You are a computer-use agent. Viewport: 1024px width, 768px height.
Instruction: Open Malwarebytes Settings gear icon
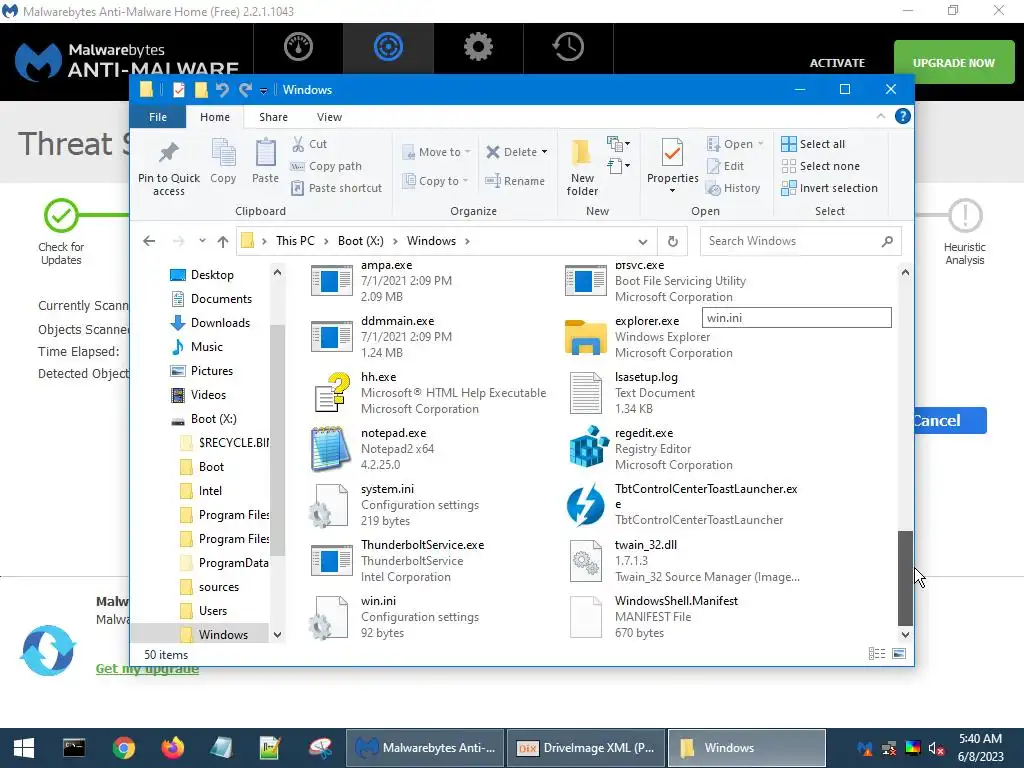478,47
